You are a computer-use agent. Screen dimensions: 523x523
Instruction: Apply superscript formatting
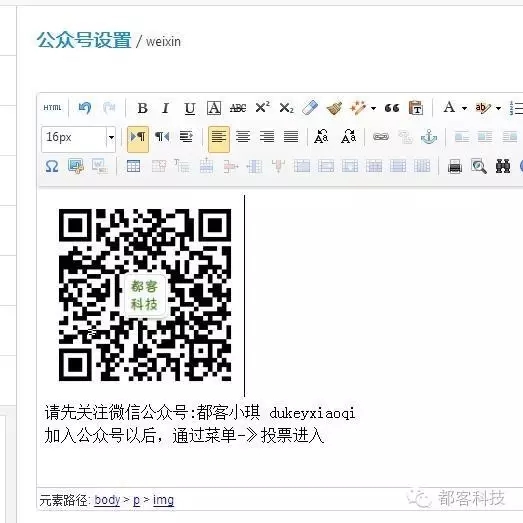click(x=263, y=108)
